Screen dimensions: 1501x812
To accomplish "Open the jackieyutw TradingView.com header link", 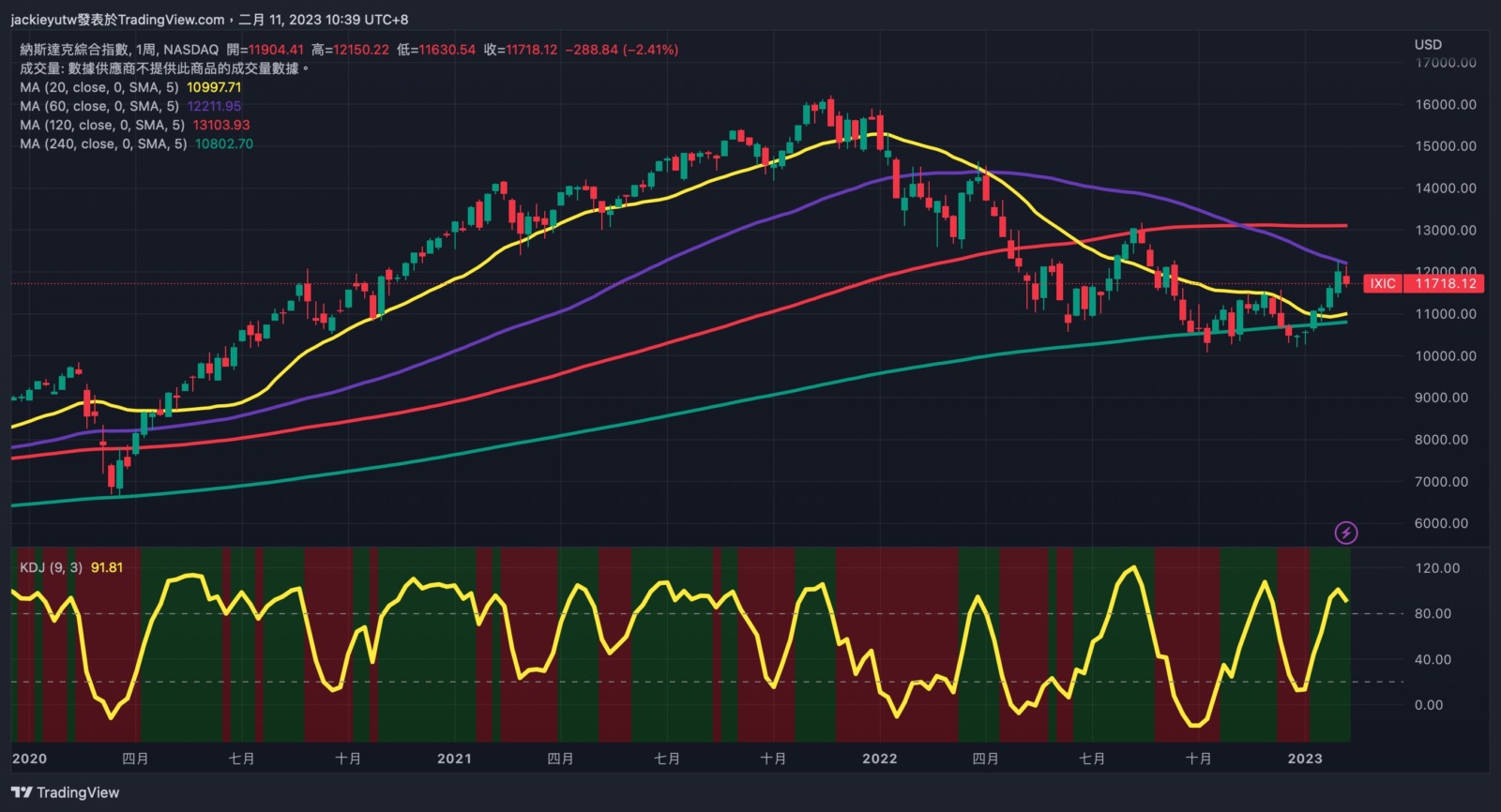I will point(117,20).
